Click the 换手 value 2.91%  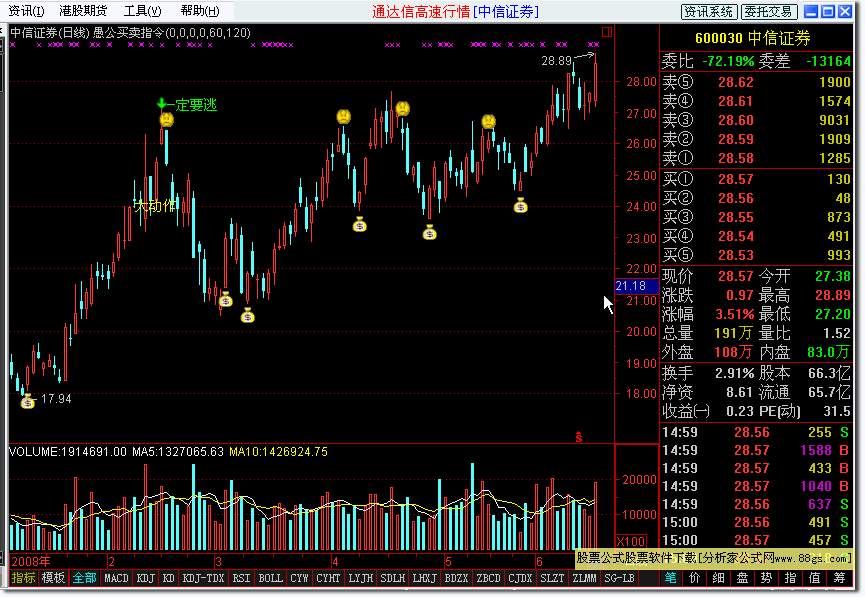click(x=735, y=374)
